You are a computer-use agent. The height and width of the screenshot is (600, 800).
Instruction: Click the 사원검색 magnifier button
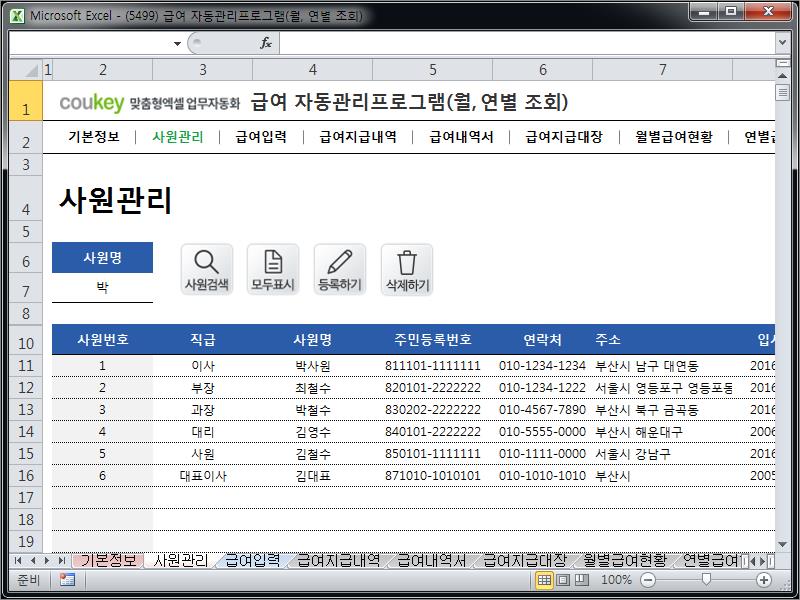[x=207, y=269]
